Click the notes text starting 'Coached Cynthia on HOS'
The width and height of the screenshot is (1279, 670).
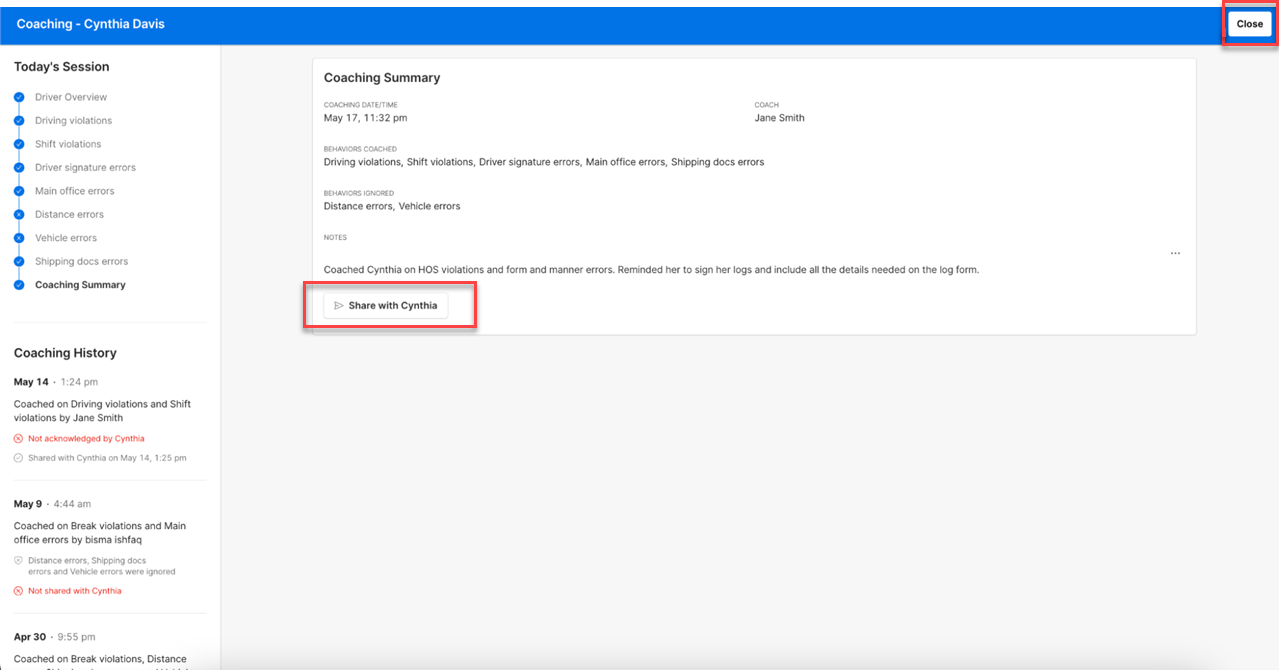pyautogui.click(x=651, y=270)
